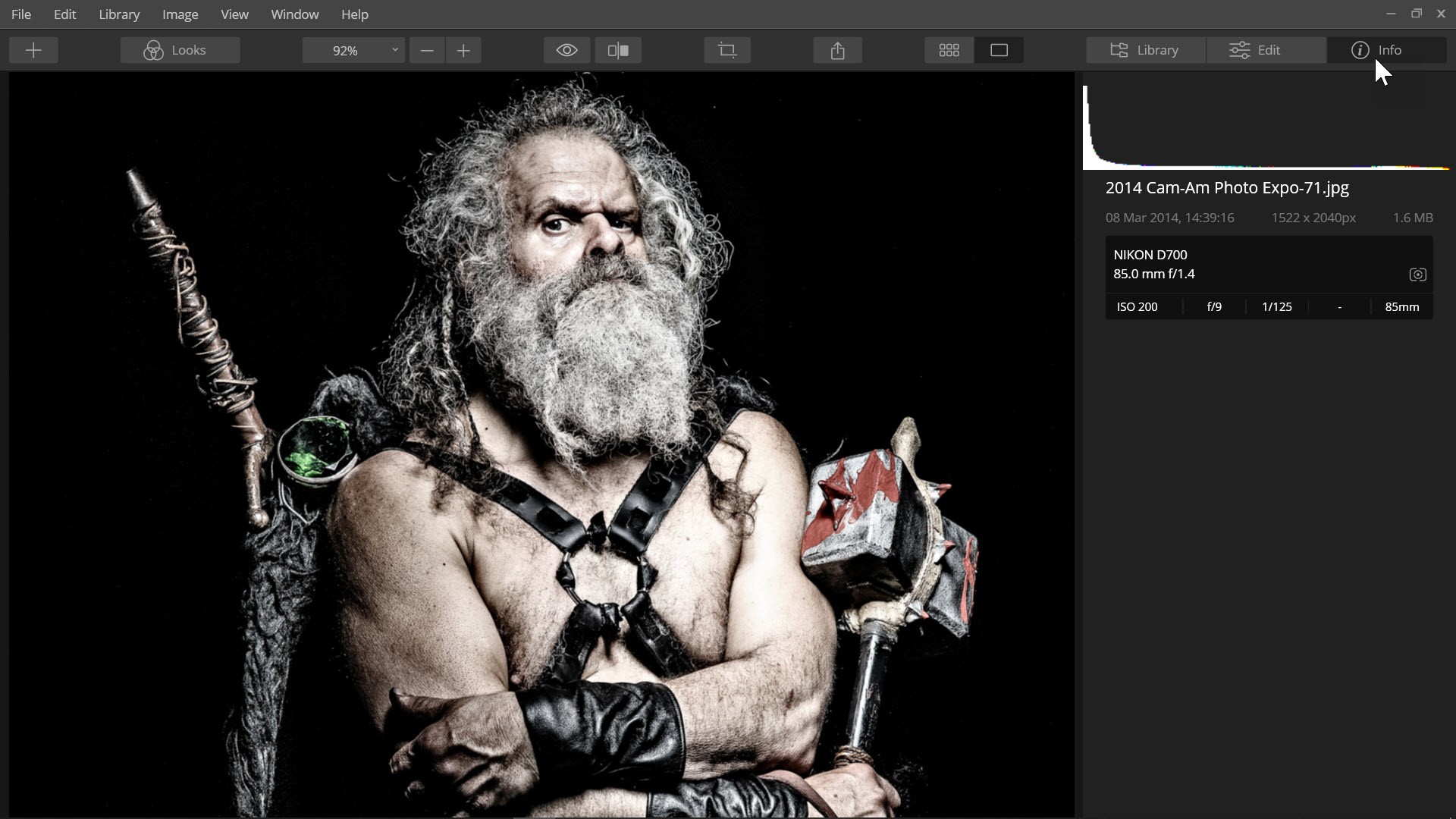
Task: Open the Image menu
Action: [x=180, y=14]
